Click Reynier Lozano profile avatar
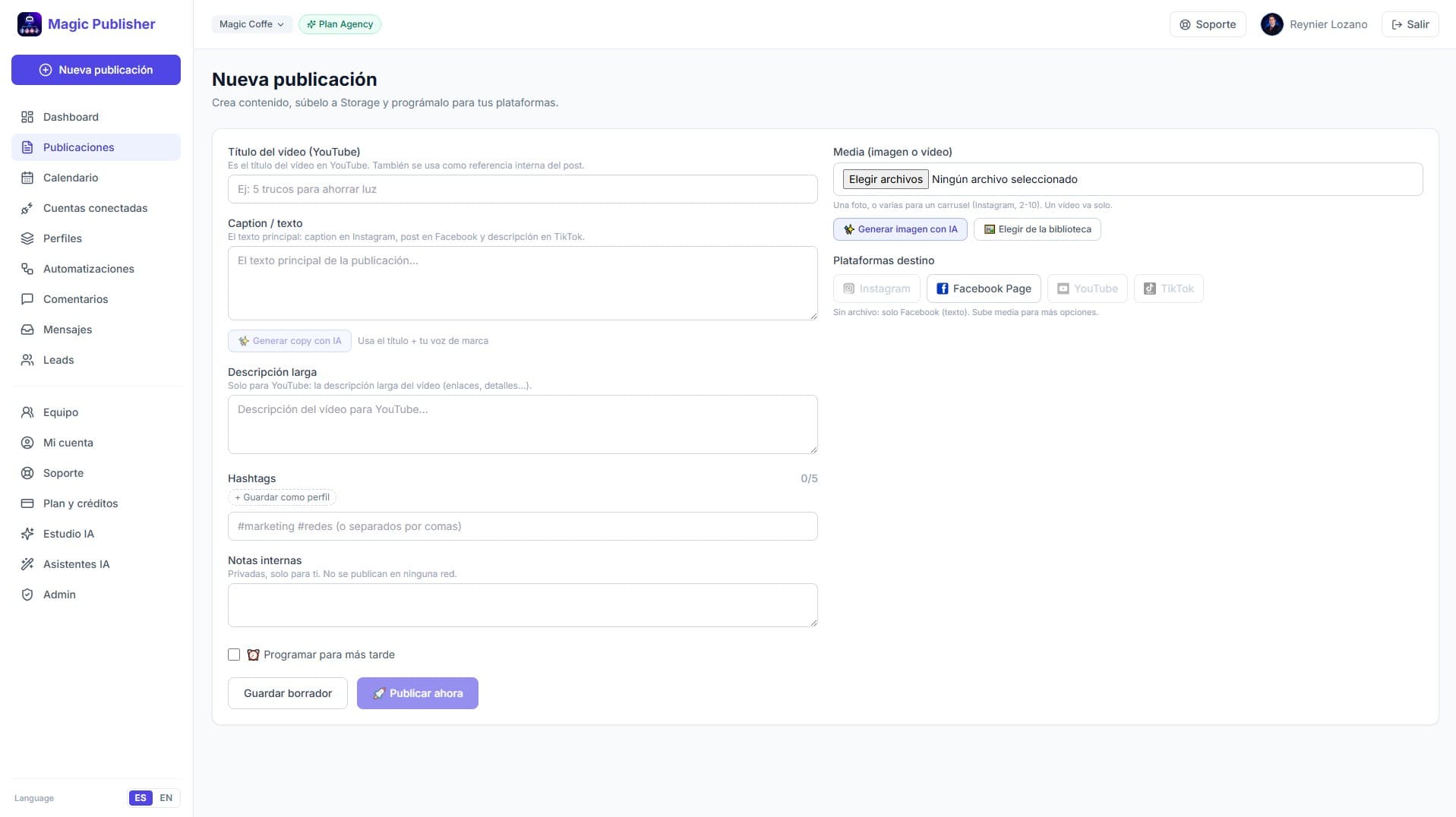The width and height of the screenshot is (1456, 817). click(1271, 24)
